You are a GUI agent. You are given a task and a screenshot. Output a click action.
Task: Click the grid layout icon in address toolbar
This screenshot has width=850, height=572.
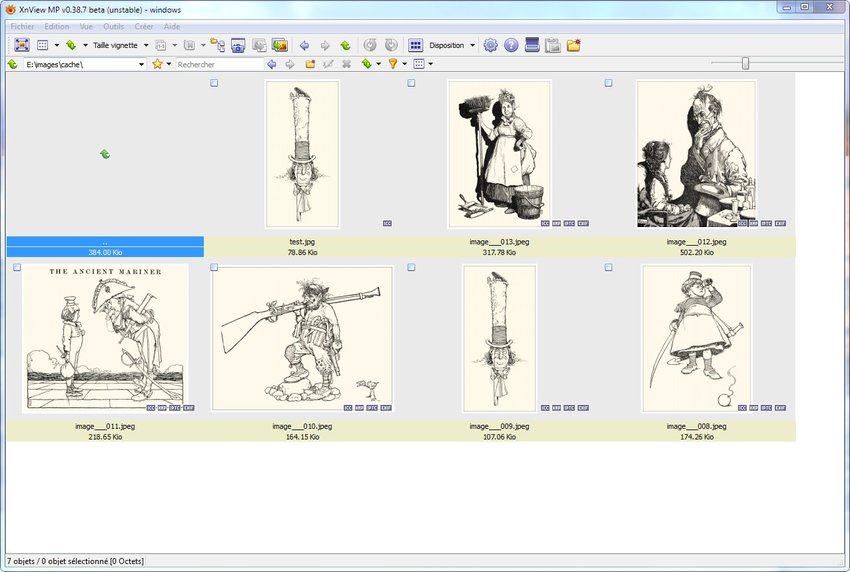(419, 64)
